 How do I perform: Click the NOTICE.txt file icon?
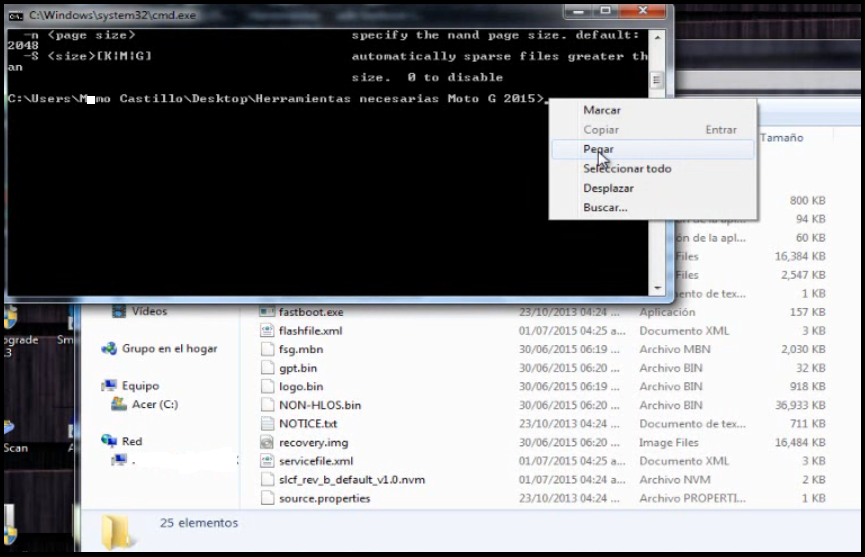[267, 424]
